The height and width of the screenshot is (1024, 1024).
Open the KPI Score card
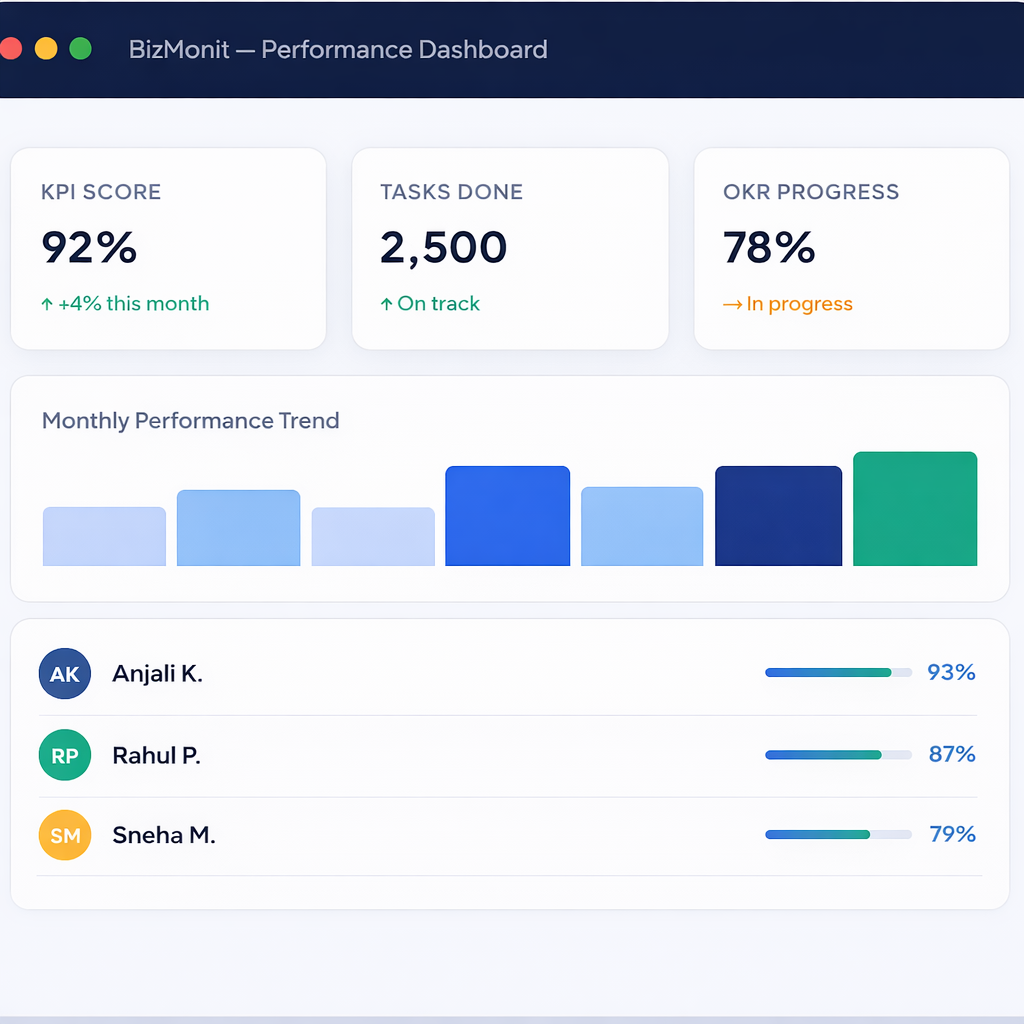pos(168,249)
